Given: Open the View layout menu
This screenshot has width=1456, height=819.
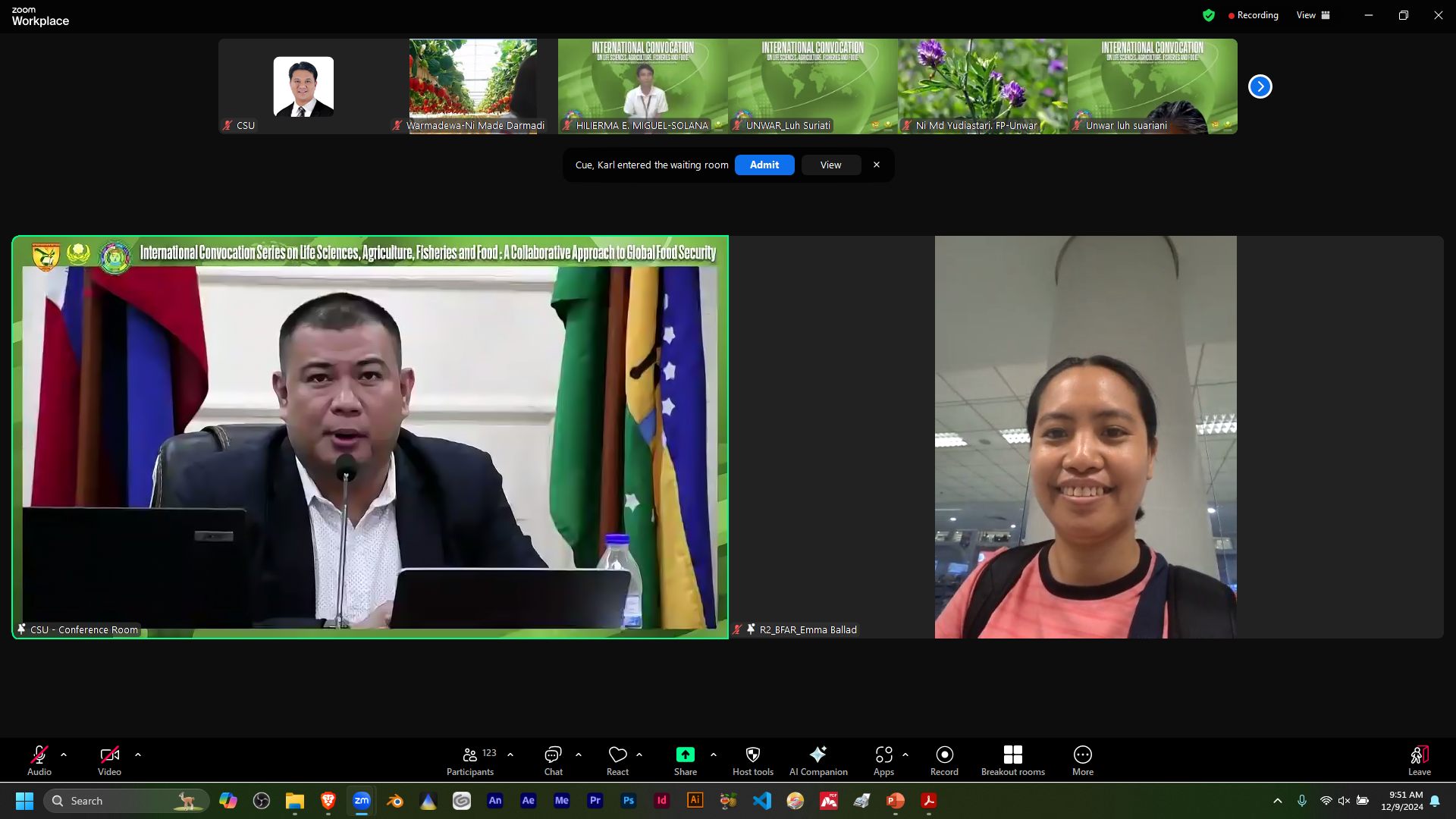Looking at the screenshot, I should pos(1313,15).
